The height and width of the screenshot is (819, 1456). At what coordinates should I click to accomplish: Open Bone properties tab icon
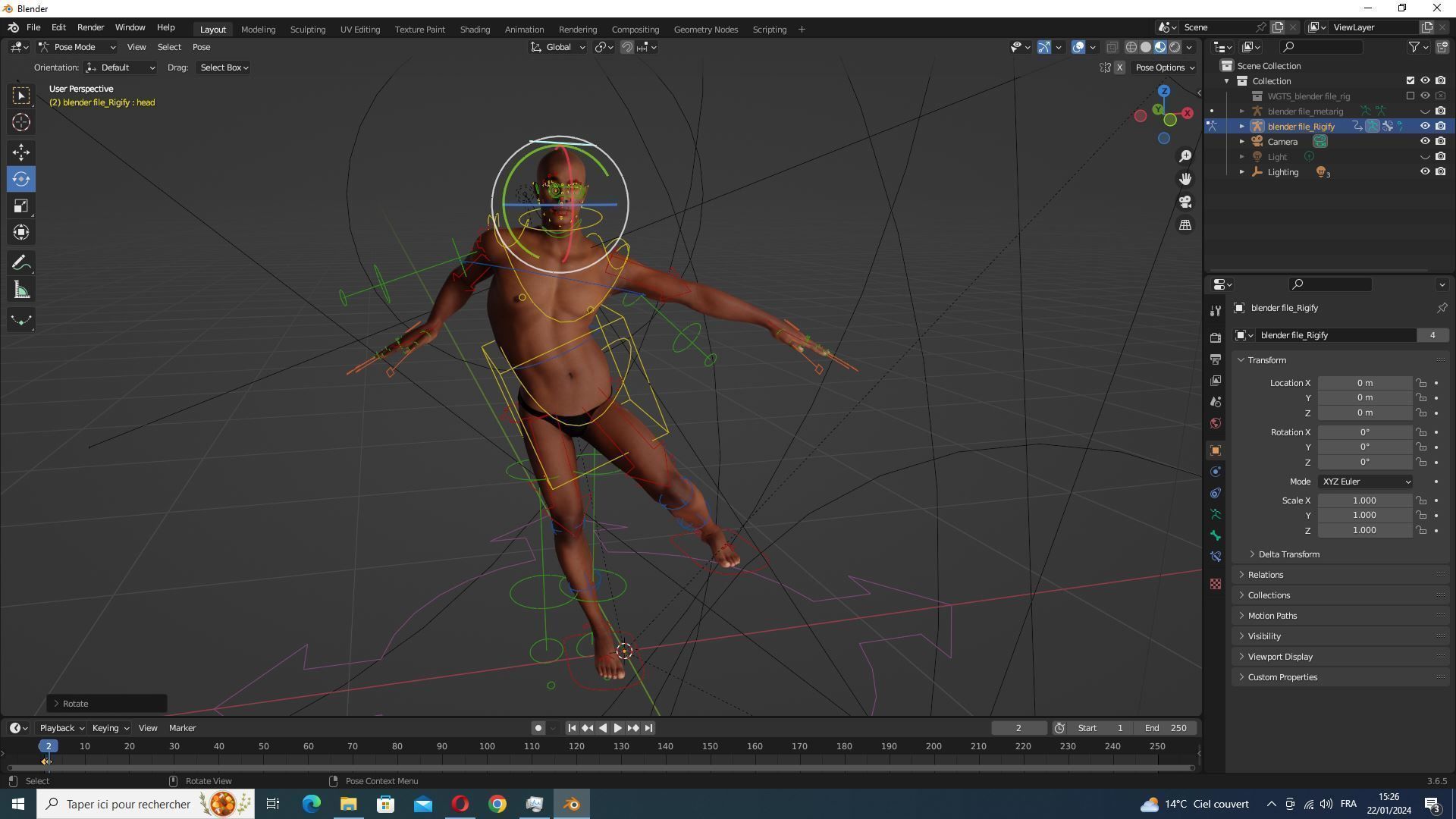pos(1216,535)
